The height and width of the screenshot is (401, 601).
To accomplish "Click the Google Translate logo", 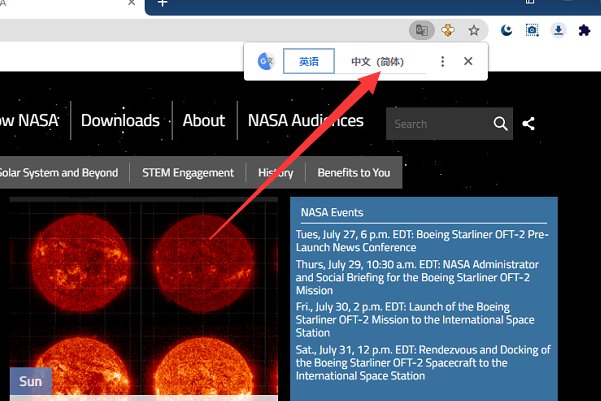I will (x=266, y=61).
